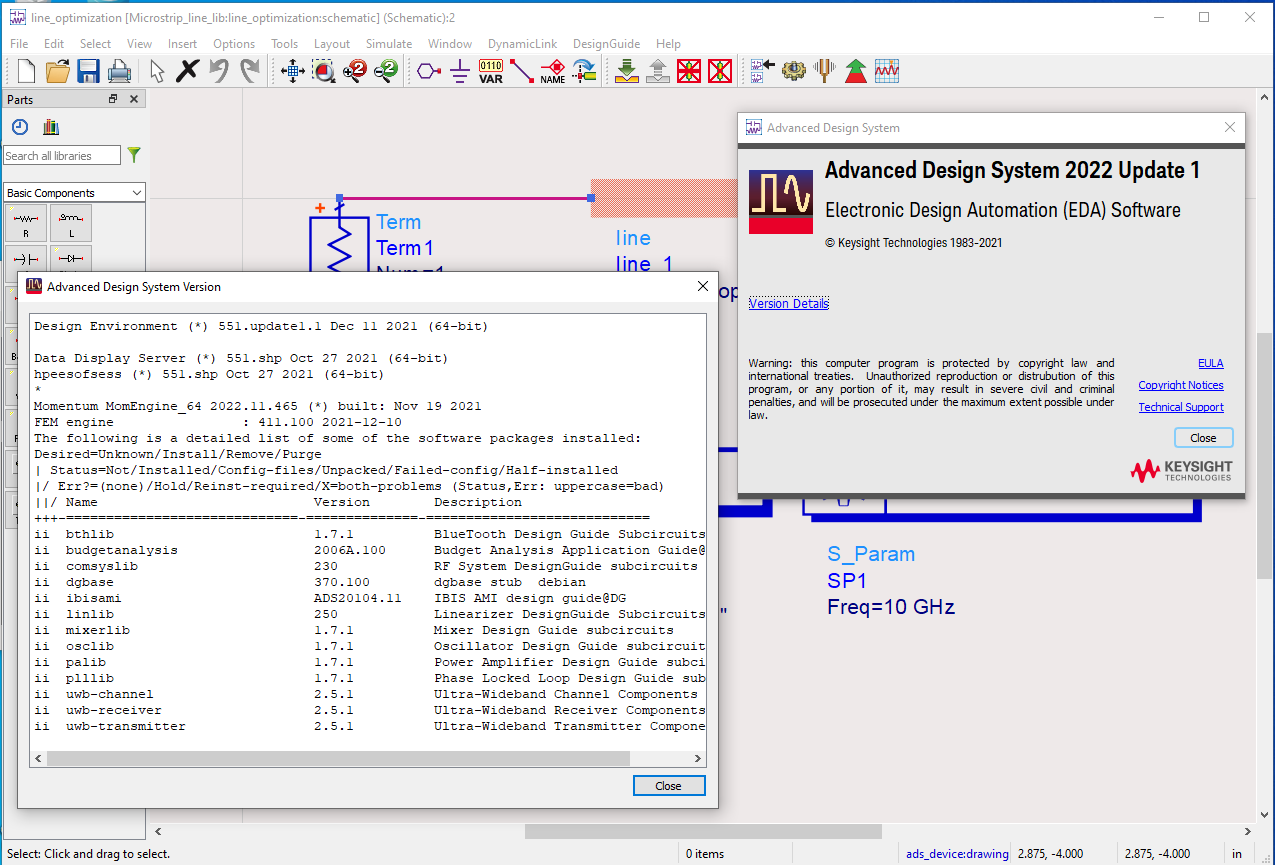Image resolution: width=1275 pixels, height=865 pixels.
Task: Click the Zoom out by 2 icon
Action: pyautogui.click(x=385, y=71)
